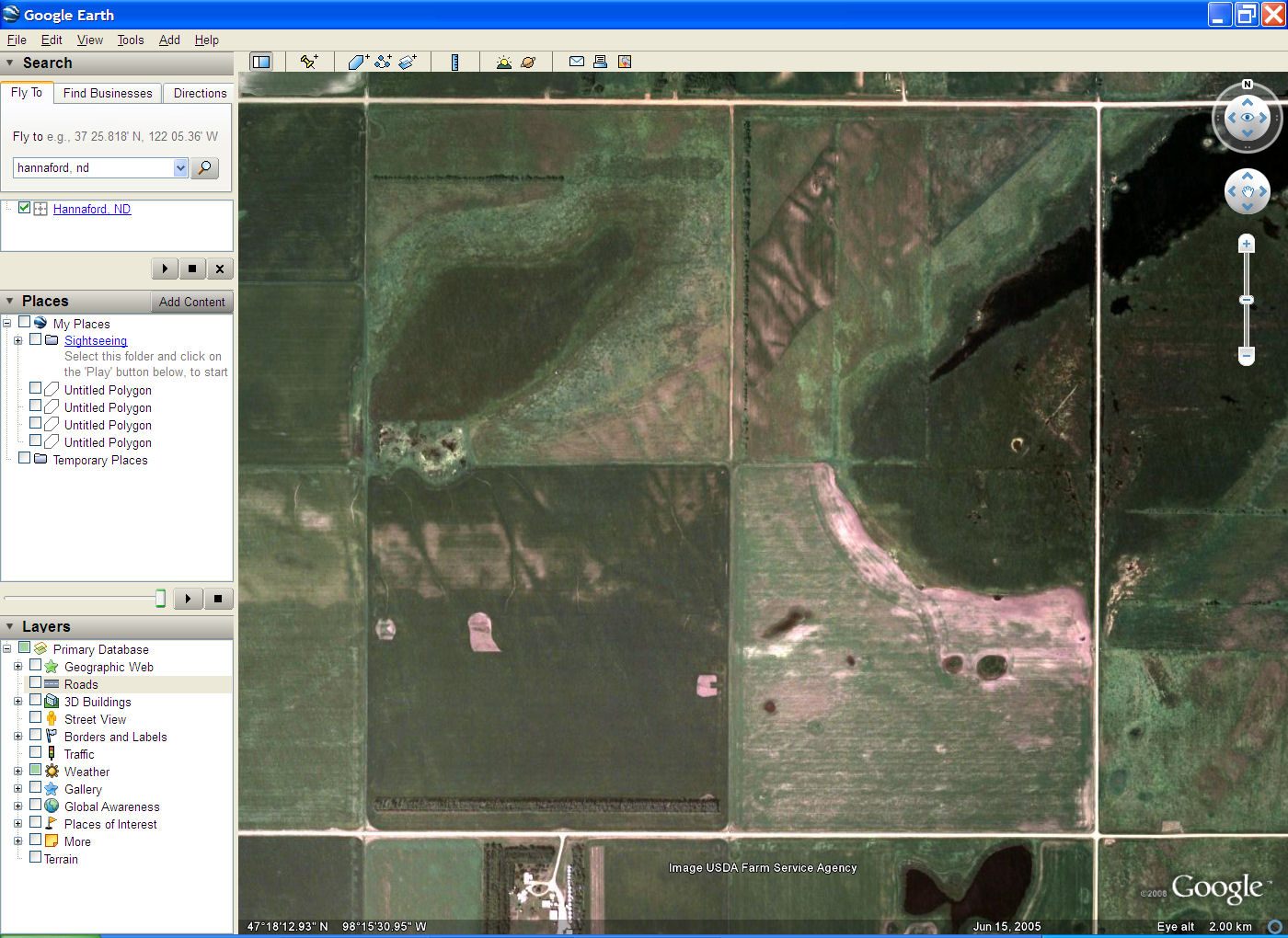Toggle sunlight across the landscape icon
The image size is (1288, 938).
click(x=503, y=62)
